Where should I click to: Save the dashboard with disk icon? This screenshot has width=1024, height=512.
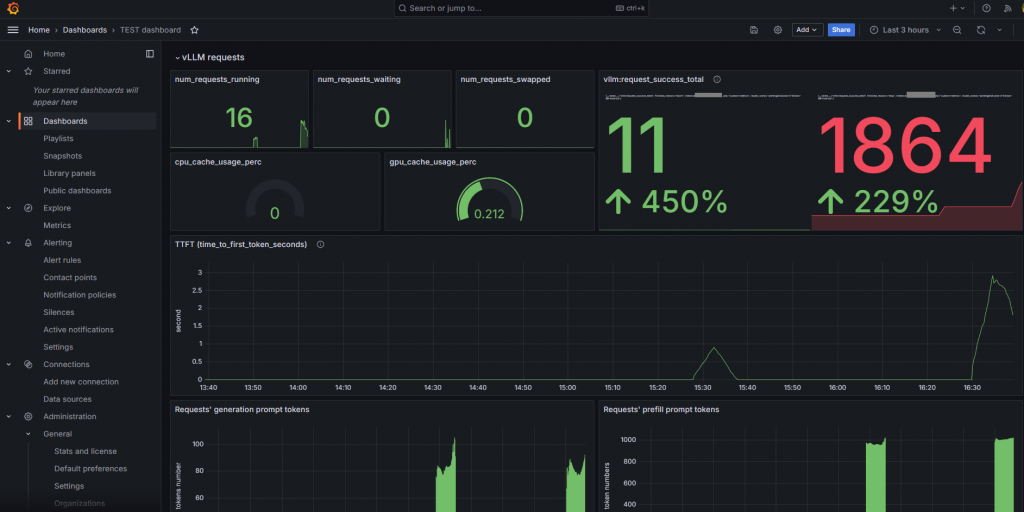click(754, 30)
